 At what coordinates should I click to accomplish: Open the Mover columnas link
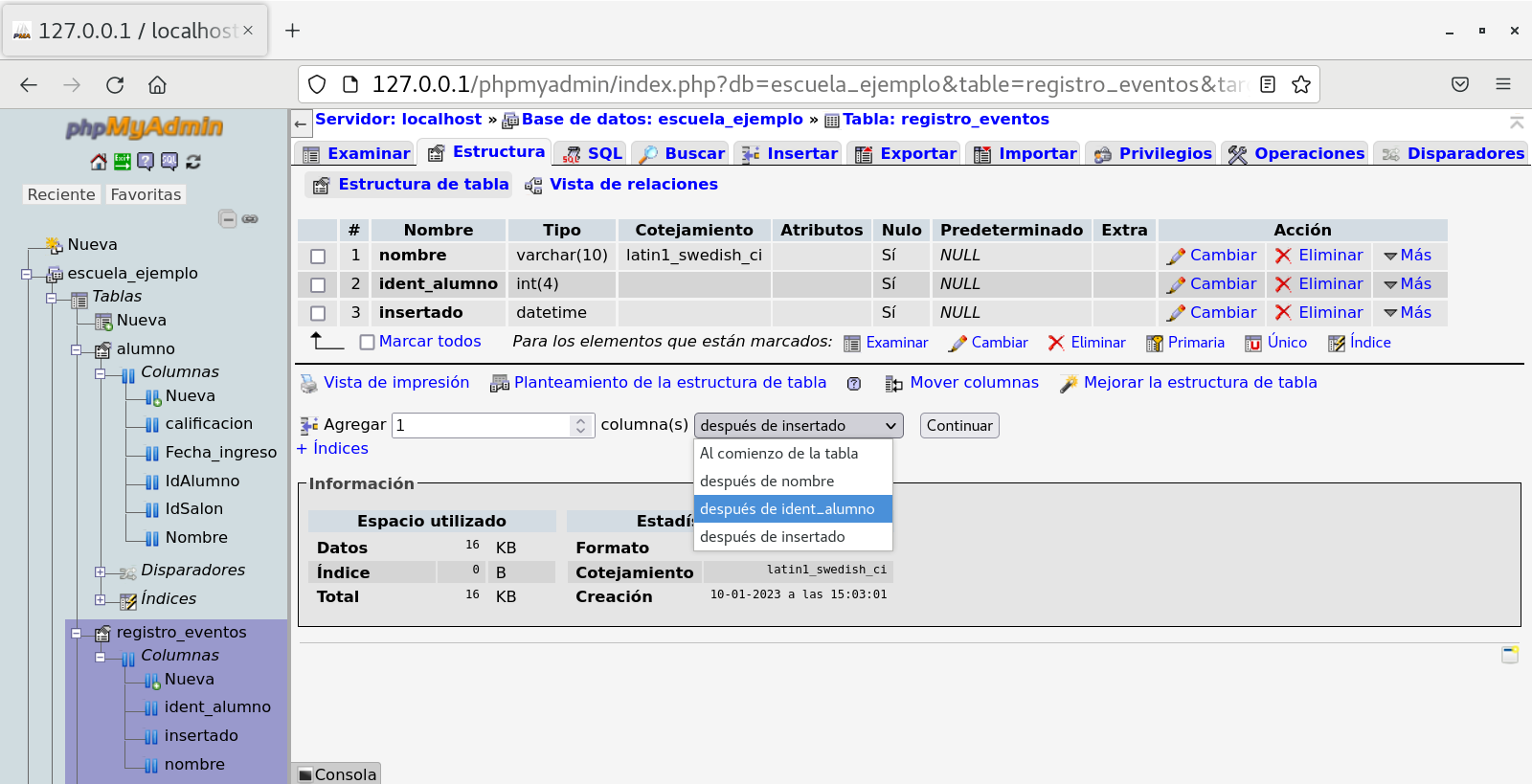point(973,383)
